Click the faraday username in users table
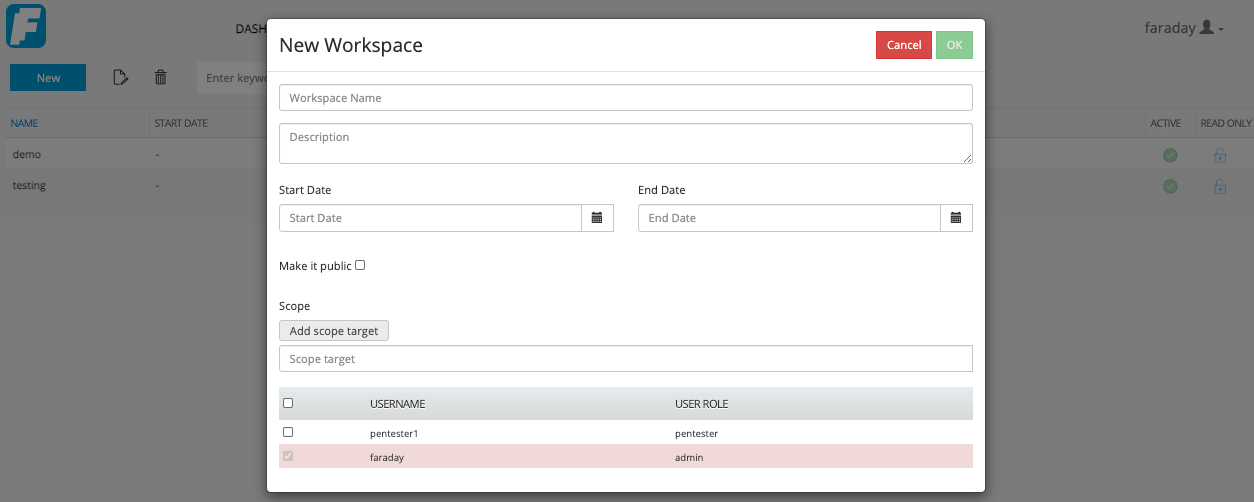Viewport: 1254px width, 502px height. [387, 457]
